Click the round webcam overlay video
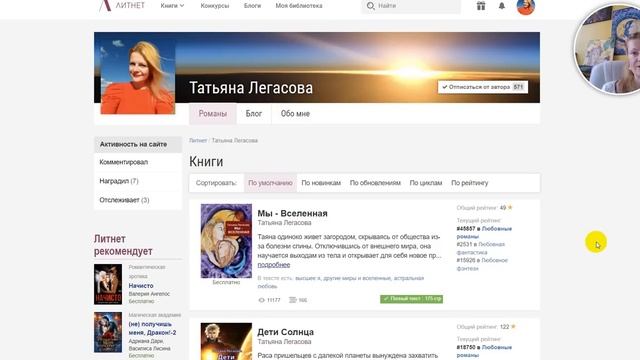The width and height of the screenshot is (640, 360). point(608,49)
